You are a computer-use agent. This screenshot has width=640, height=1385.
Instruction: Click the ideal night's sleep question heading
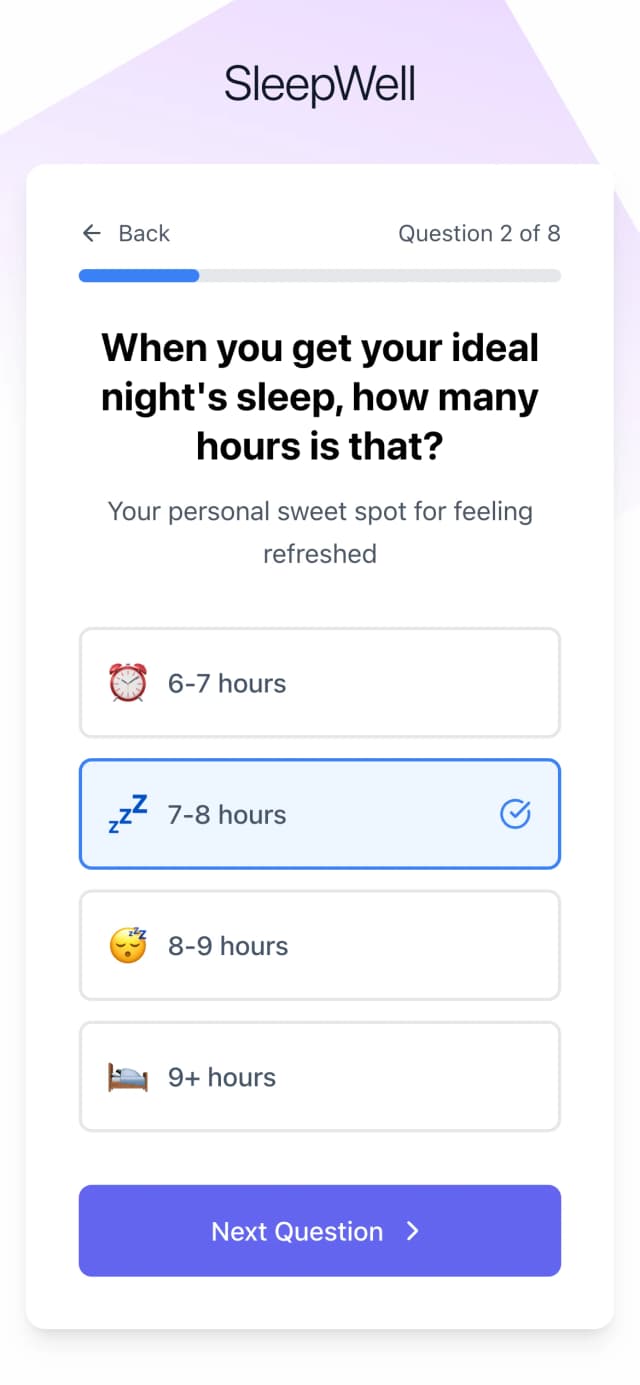tap(320, 396)
